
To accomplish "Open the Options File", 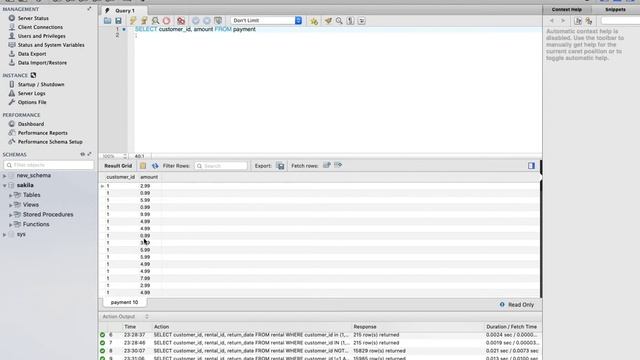I will 32,102.
